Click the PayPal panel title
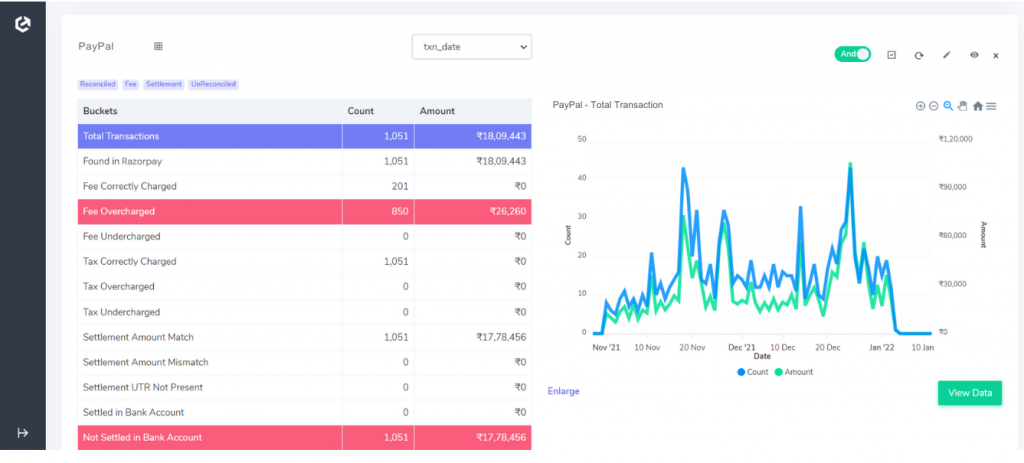The height and width of the screenshot is (463, 1024). click(x=96, y=46)
